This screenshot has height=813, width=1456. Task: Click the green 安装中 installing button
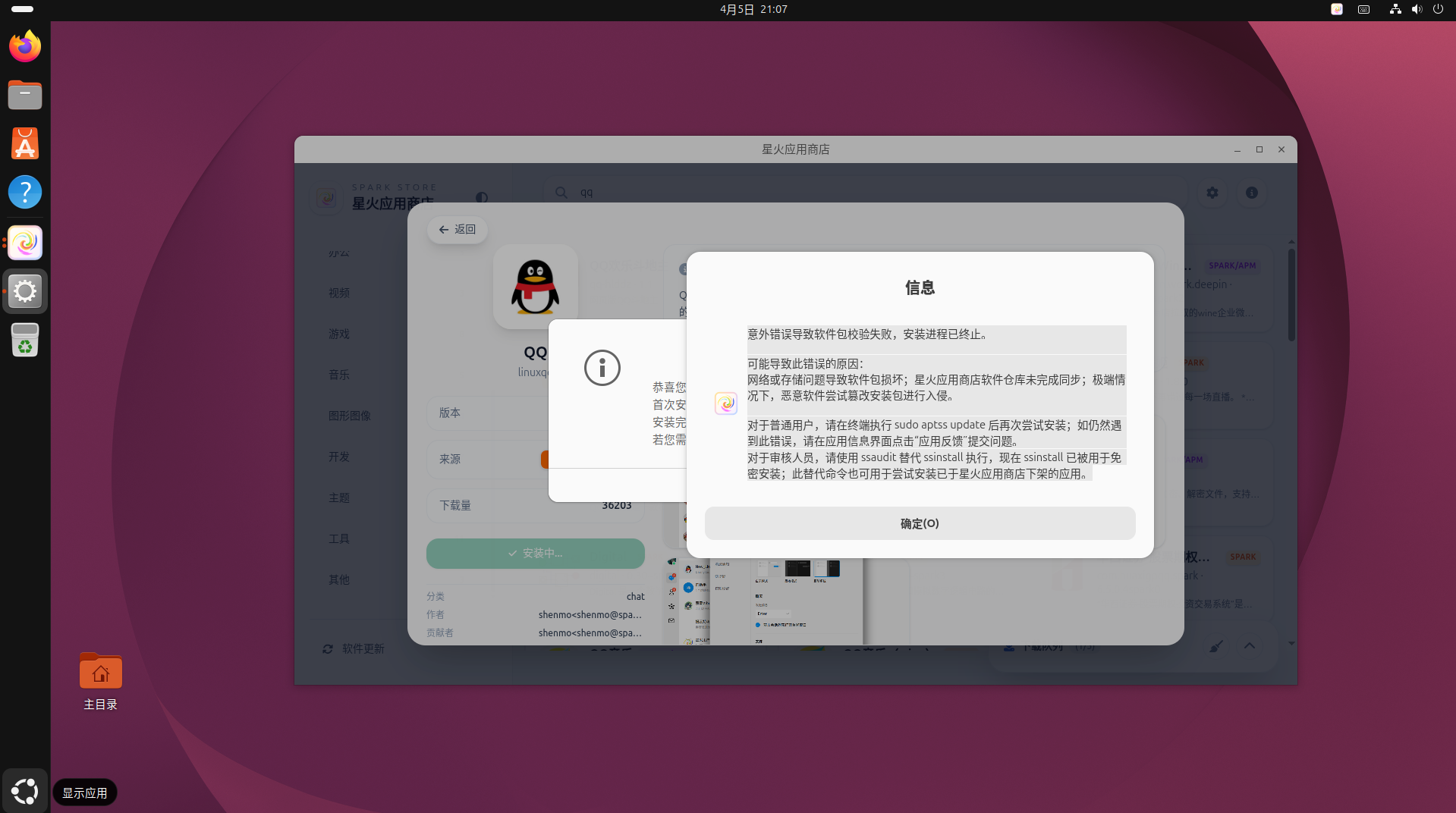tap(535, 553)
